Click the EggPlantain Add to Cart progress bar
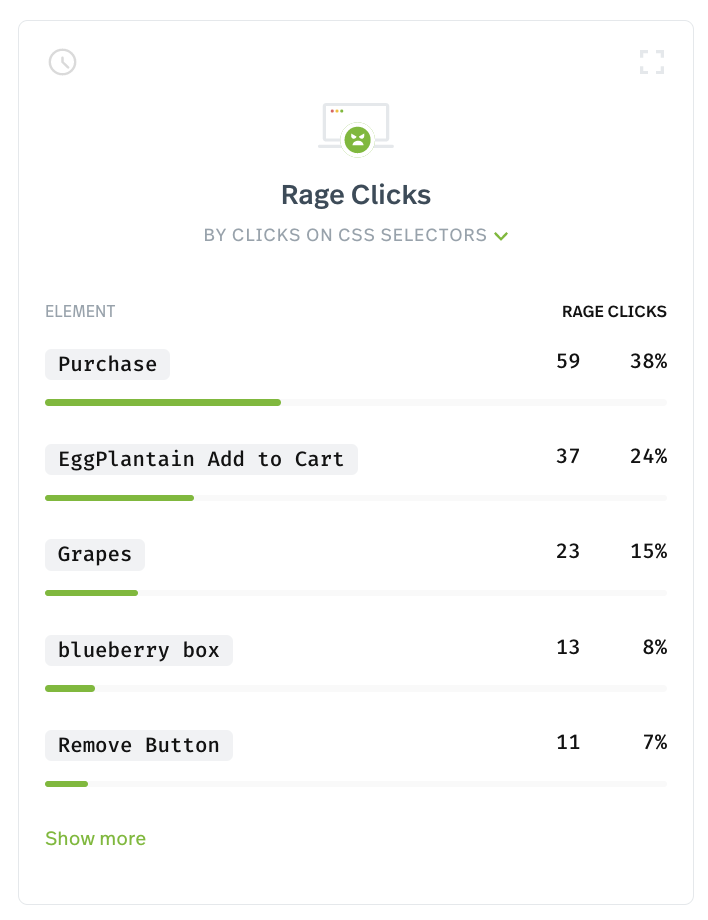 coord(356,498)
